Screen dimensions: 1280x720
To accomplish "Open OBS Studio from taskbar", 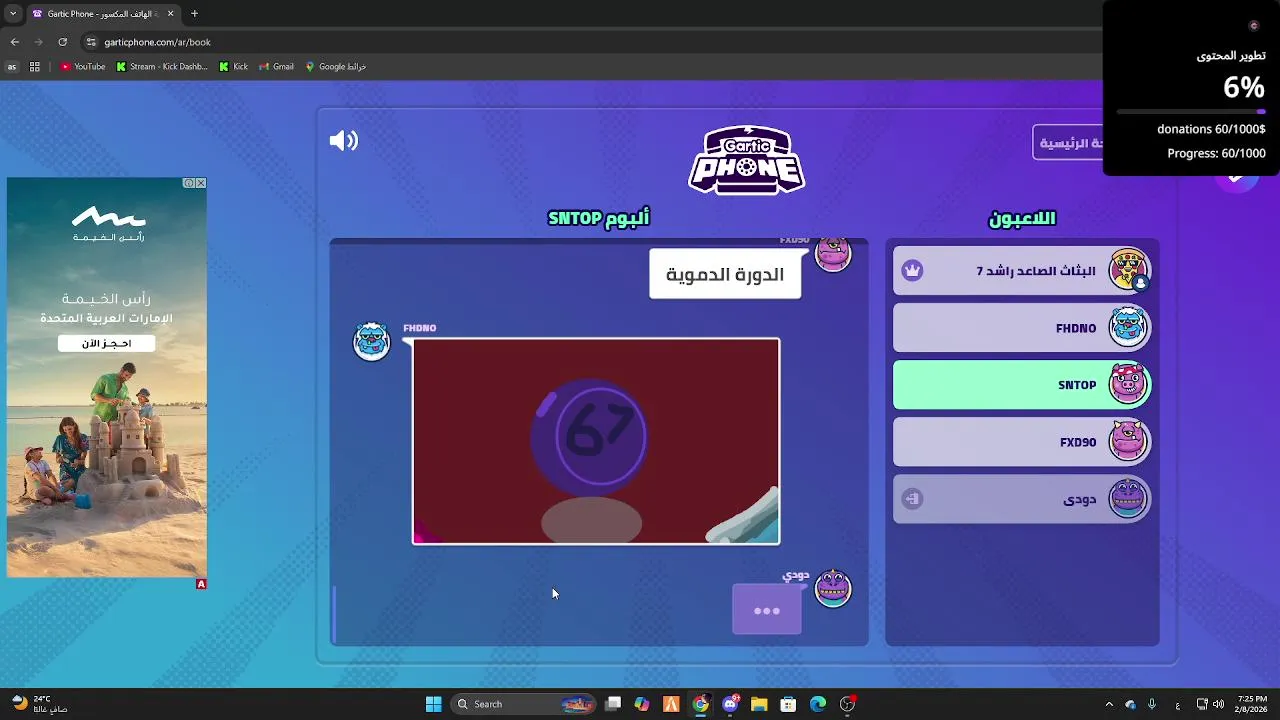I will pos(847,704).
